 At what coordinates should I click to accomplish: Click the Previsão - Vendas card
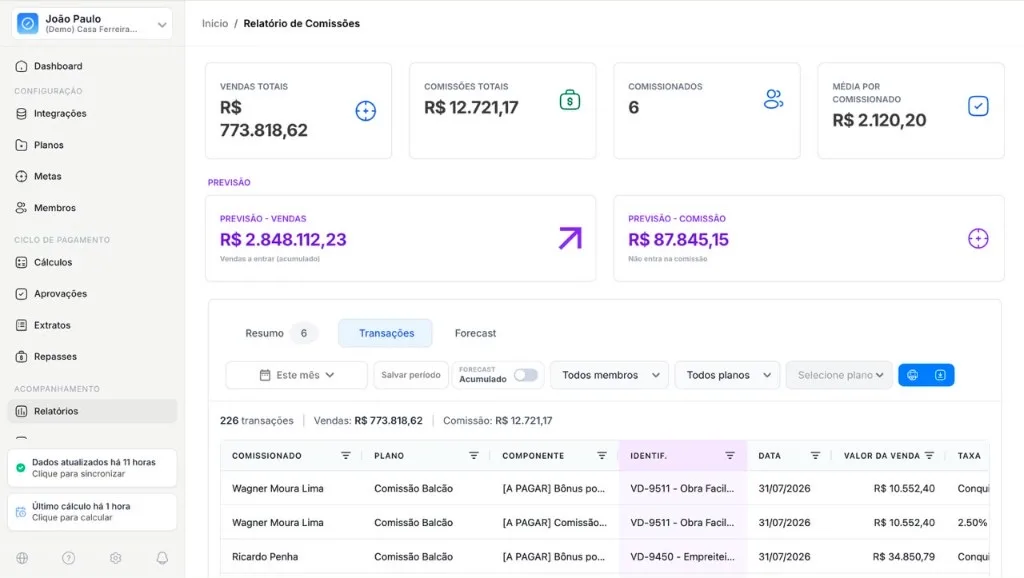pos(400,238)
